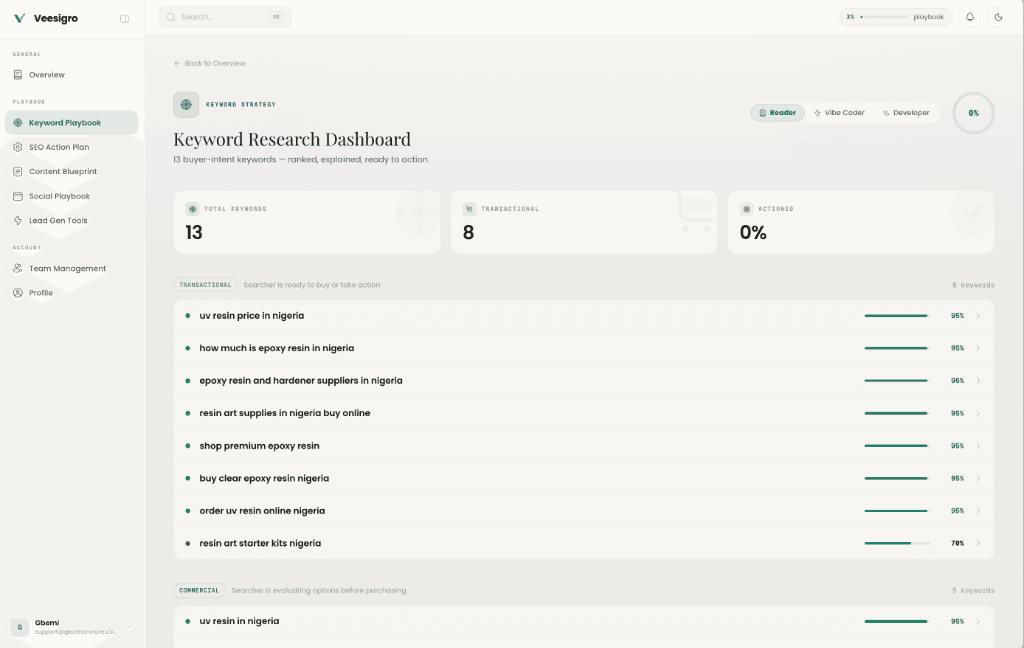Open Social Playbook page
This screenshot has width=1024, height=648.
72,196
